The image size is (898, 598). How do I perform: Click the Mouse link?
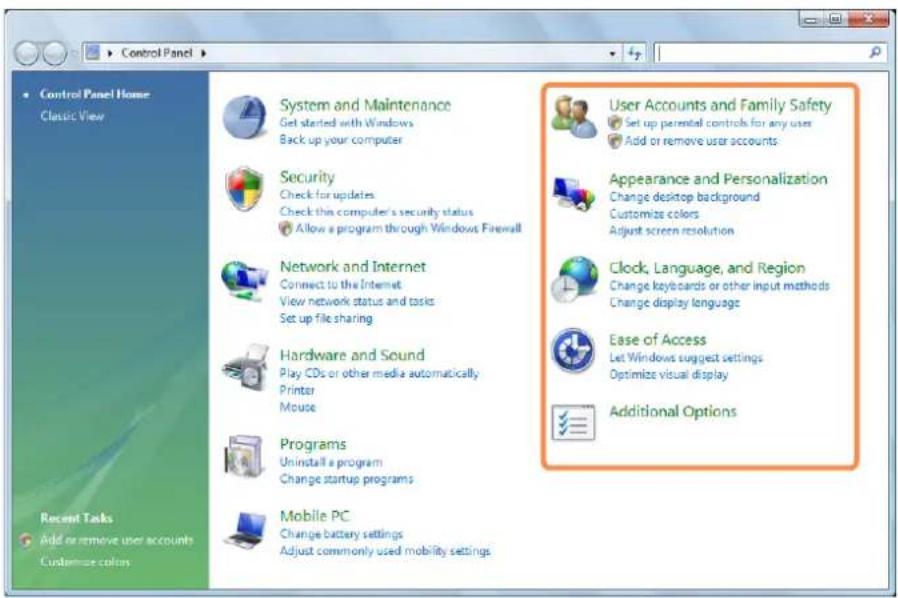(297, 407)
